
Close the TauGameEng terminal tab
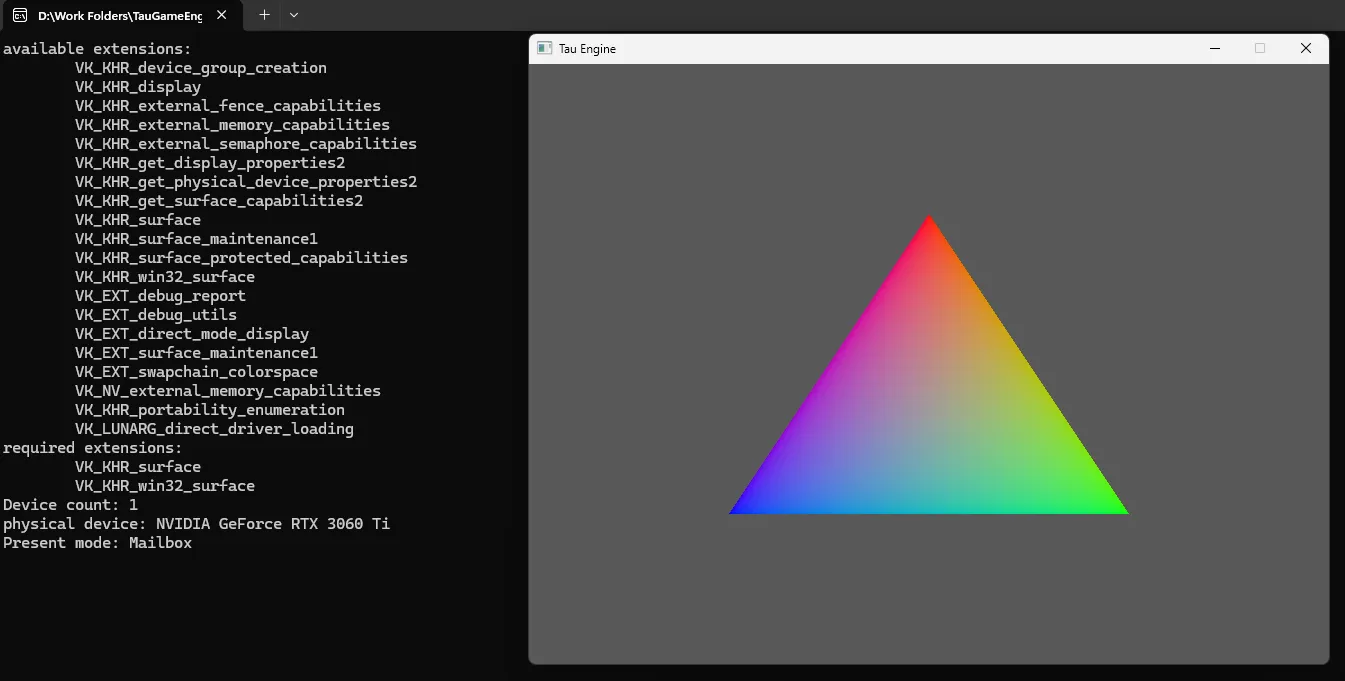coord(222,15)
